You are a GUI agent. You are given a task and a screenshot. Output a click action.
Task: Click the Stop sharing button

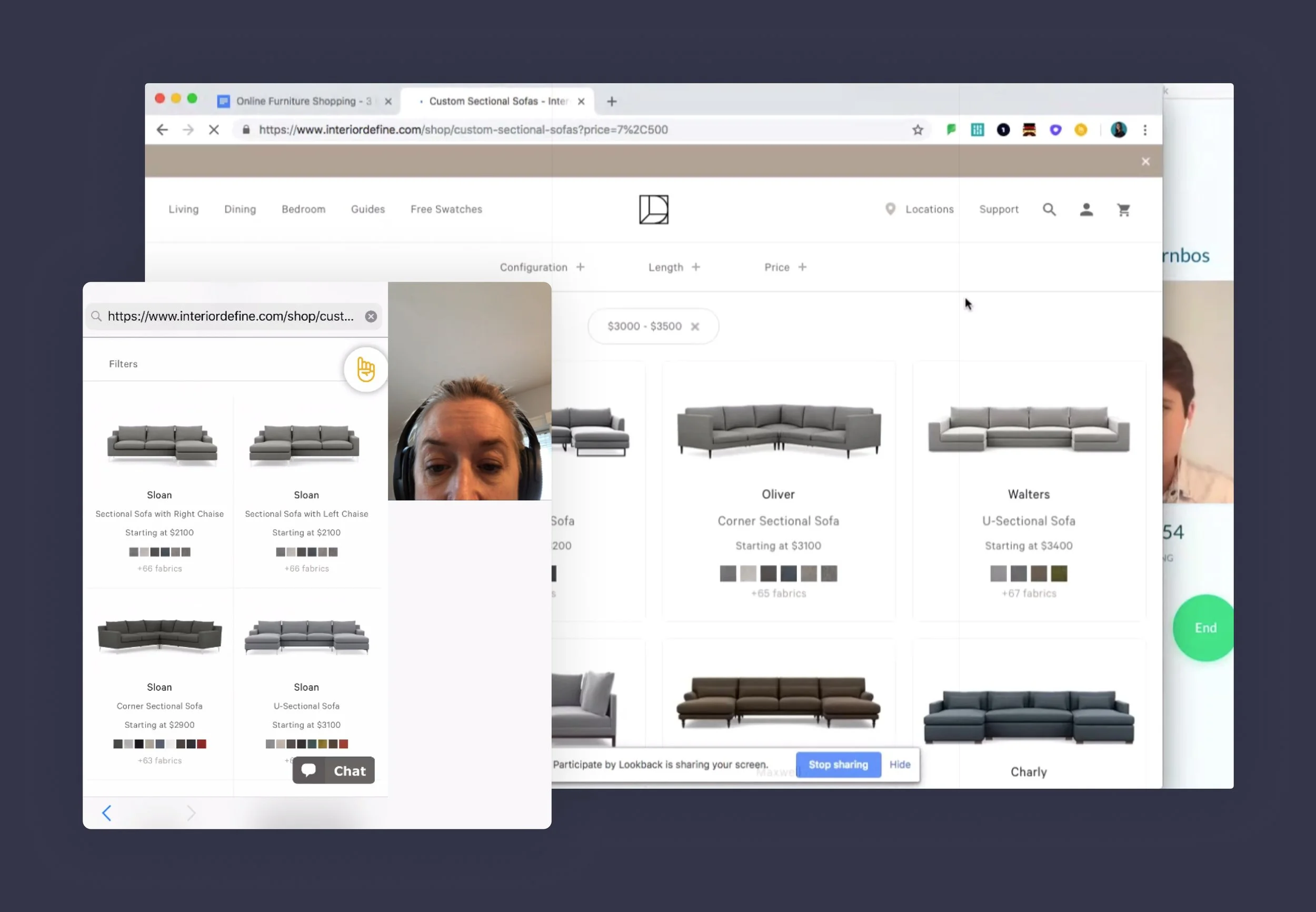[838, 765]
